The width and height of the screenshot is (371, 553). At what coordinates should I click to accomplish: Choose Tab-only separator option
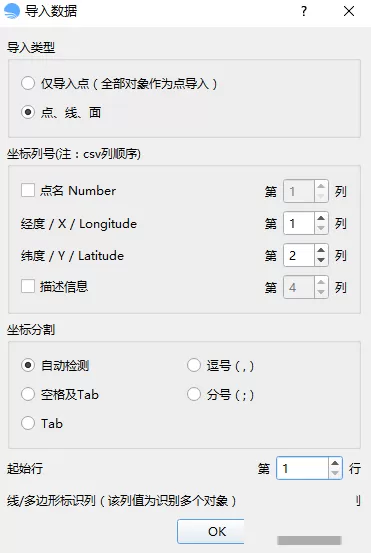click(x=28, y=423)
